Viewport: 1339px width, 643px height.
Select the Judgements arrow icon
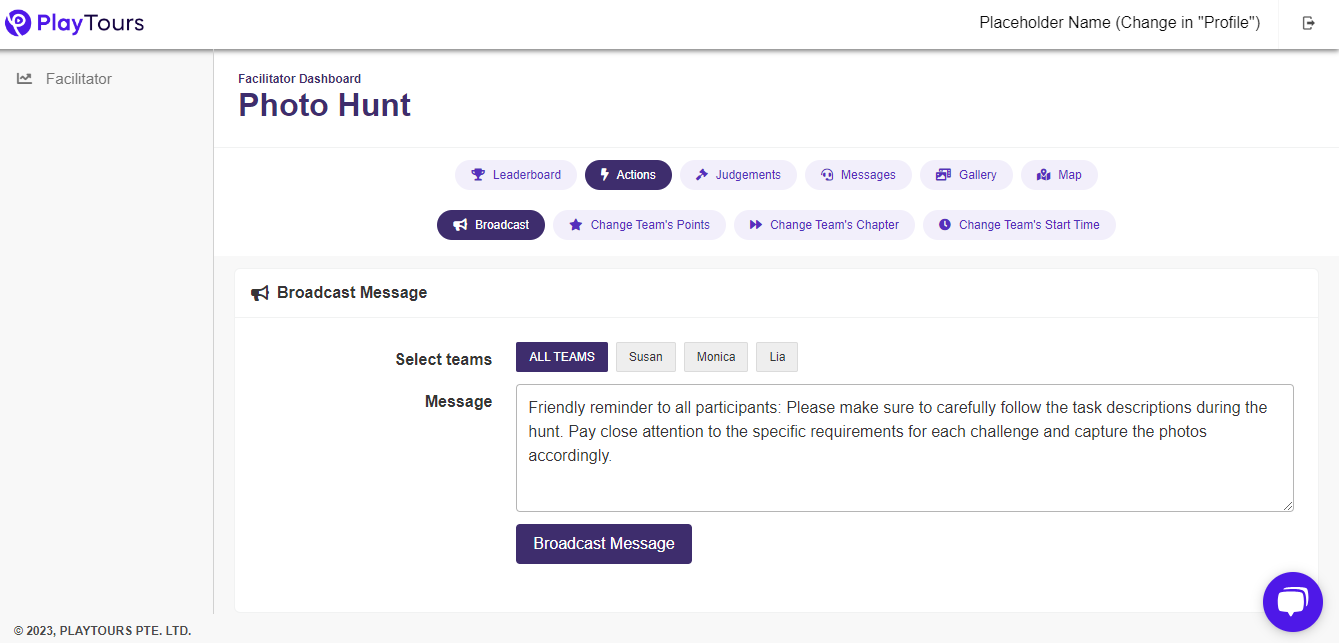pyautogui.click(x=703, y=175)
